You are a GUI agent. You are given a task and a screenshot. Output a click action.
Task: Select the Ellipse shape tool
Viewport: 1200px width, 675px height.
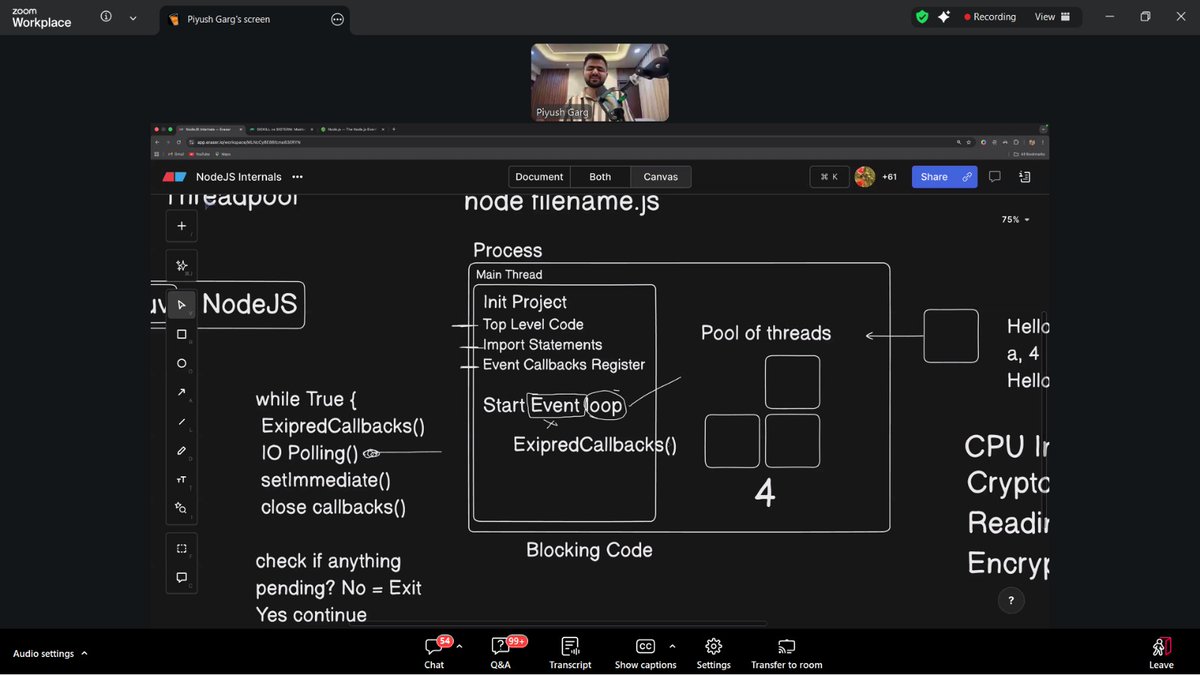(x=181, y=363)
